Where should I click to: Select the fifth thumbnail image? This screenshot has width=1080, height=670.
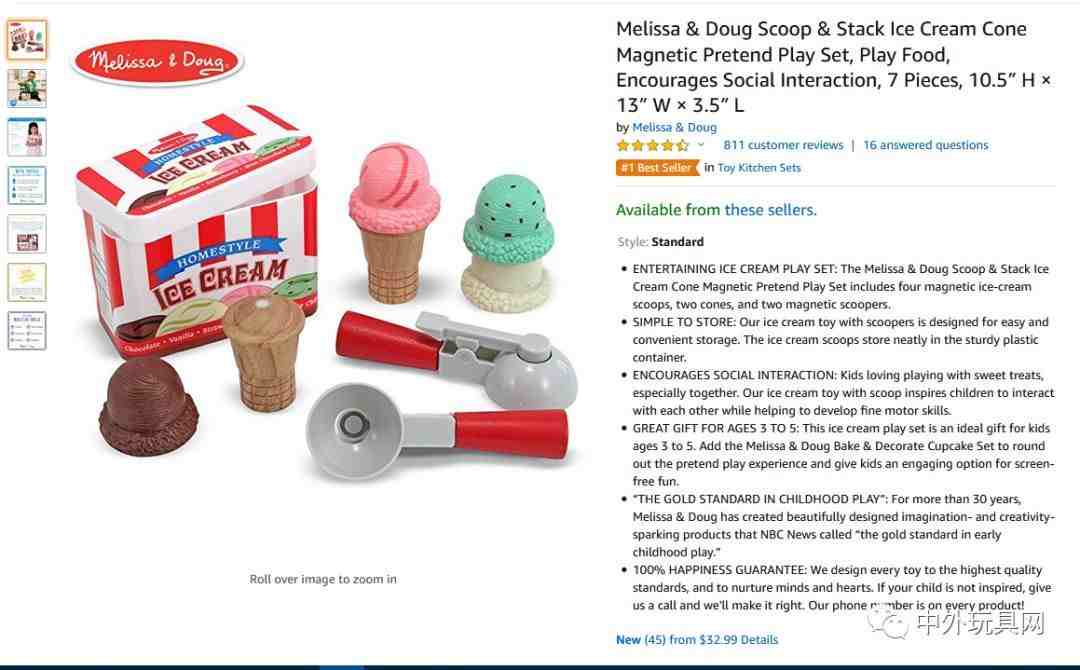tap(27, 233)
